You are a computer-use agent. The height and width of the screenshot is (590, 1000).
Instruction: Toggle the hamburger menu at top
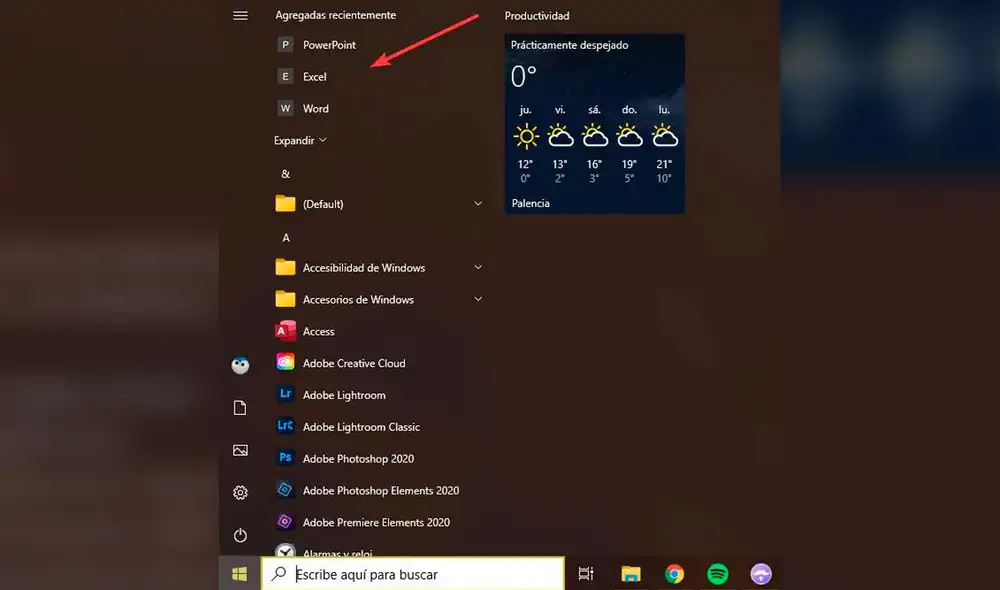click(240, 15)
